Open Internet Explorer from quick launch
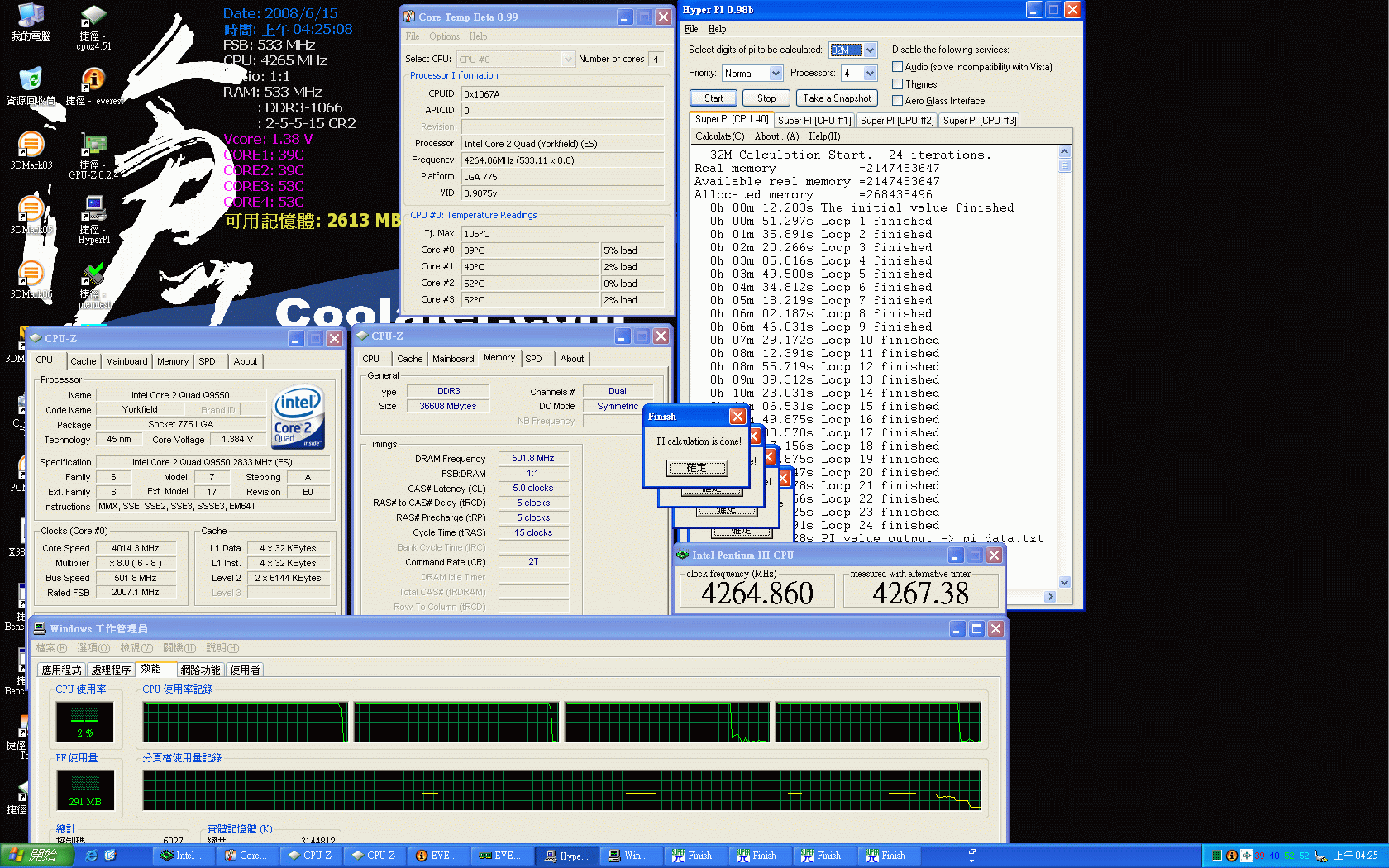This screenshot has height=868, width=1389. pyautogui.click(x=91, y=856)
